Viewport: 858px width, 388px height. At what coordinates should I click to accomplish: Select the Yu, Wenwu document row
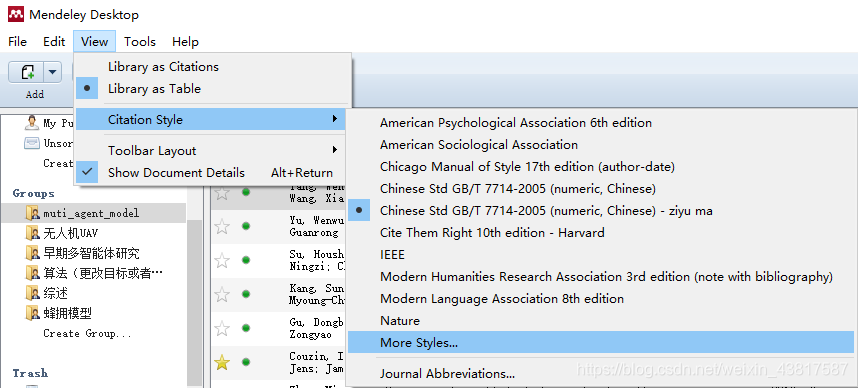(x=279, y=227)
